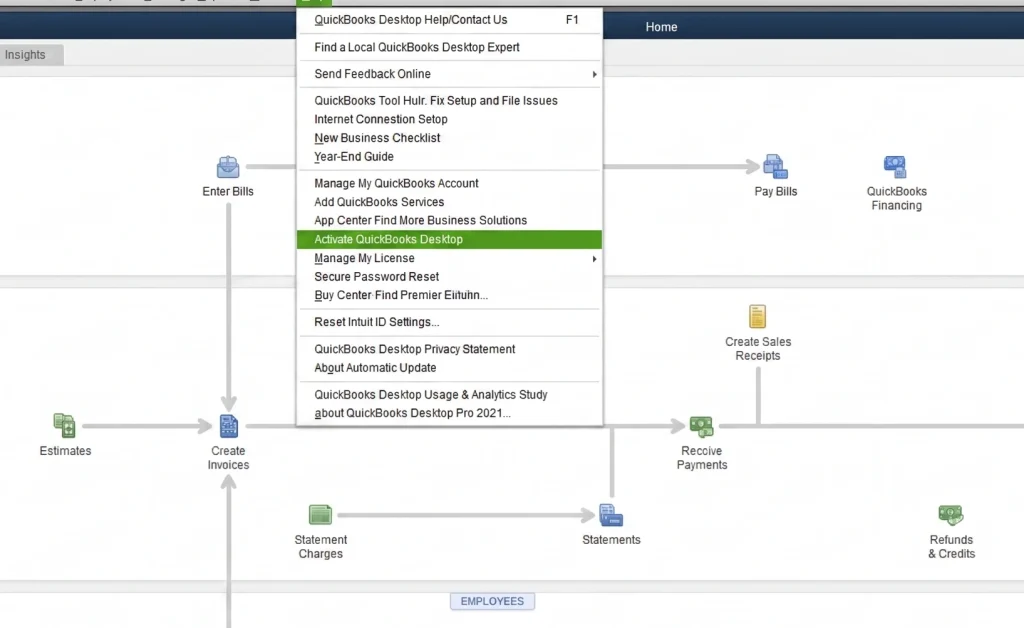Click the Home window title
The width and height of the screenshot is (1024, 628).
pyautogui.click(x=661, y=27)
